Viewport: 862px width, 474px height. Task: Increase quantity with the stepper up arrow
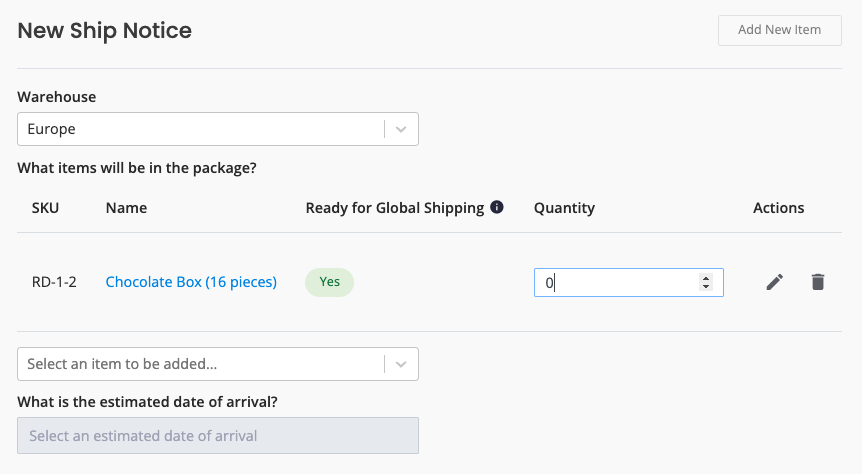706,278
